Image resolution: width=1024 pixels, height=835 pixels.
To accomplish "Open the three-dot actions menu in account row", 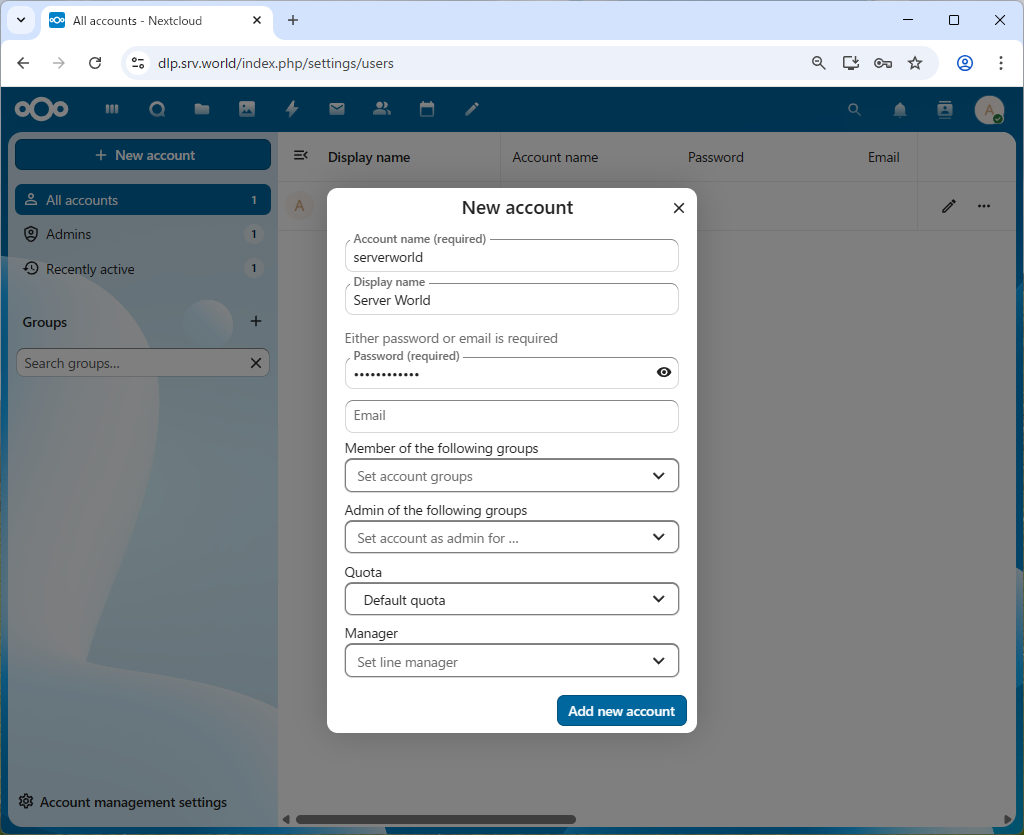I will [984, 206].
